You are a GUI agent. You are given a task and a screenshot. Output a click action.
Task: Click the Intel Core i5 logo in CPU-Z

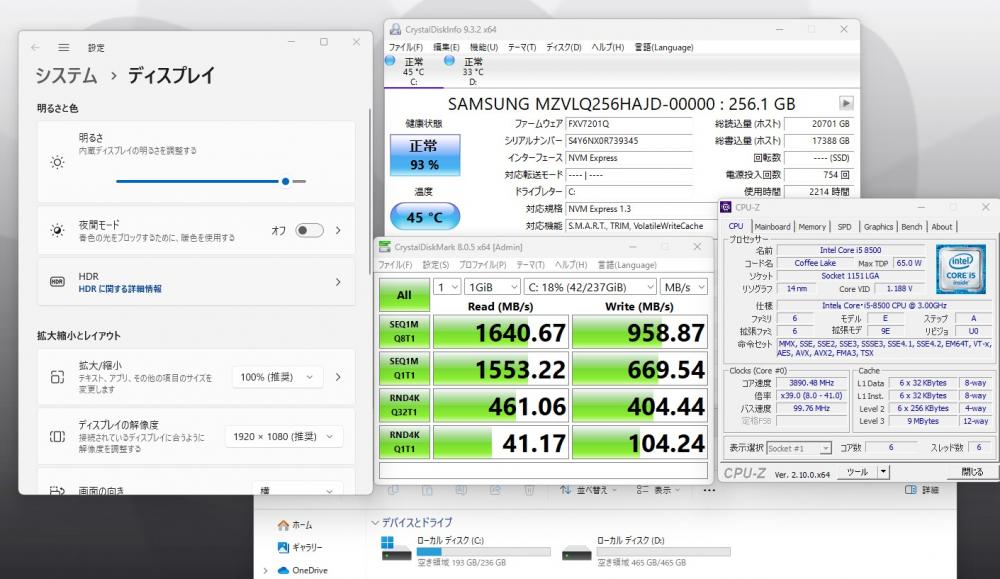(x=960, y=268)
